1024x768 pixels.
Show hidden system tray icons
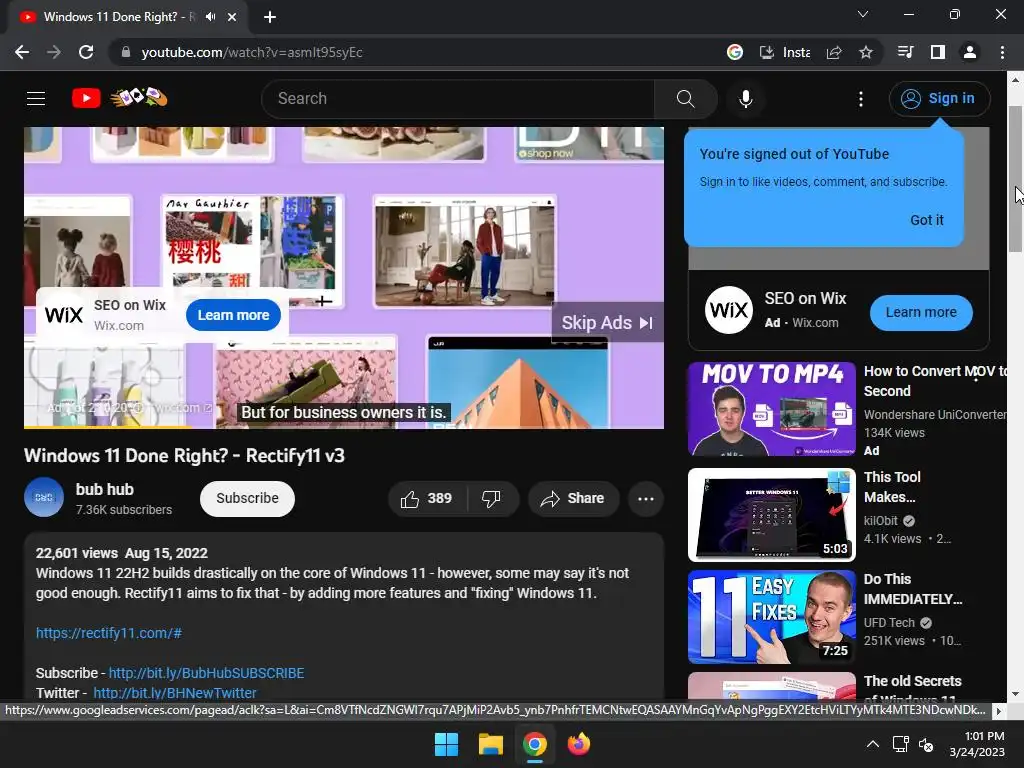click(872, 744)
